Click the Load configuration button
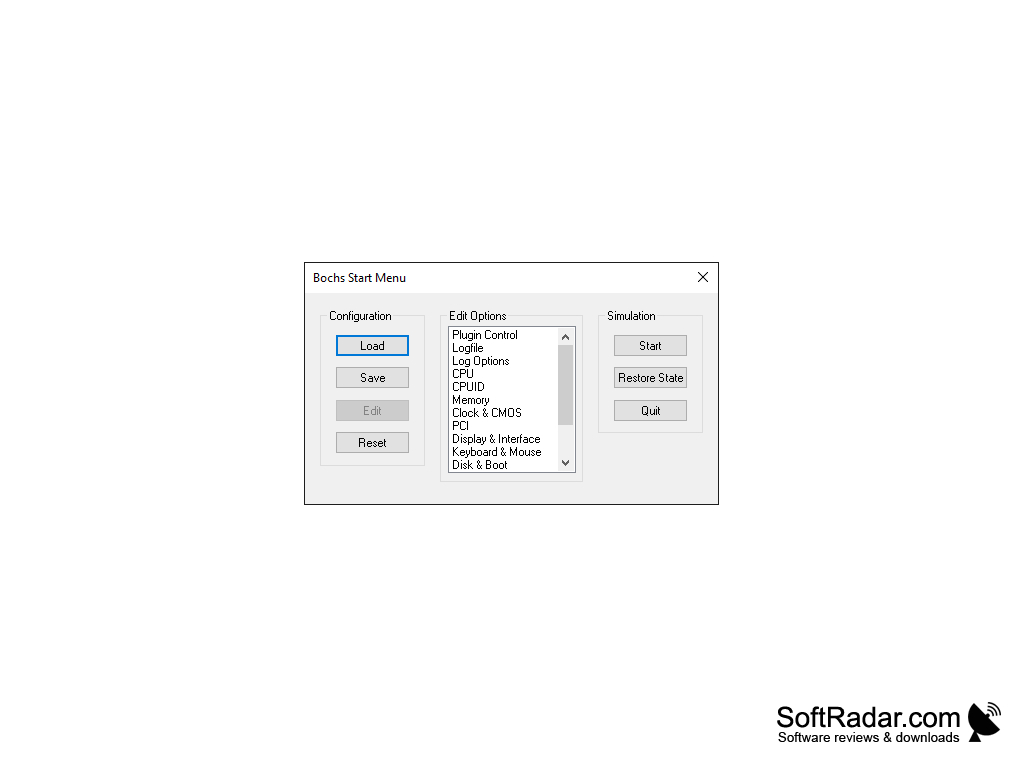The height and width of the screenshot is (768, 1024). (x=372, y=345)
